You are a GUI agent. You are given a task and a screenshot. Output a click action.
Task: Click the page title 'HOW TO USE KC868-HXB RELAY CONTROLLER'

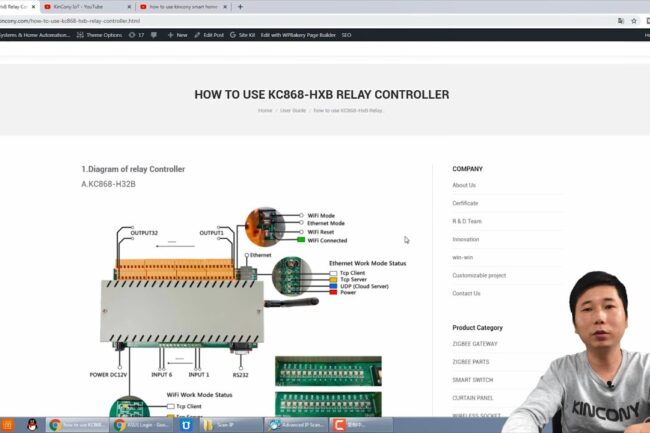322,94
